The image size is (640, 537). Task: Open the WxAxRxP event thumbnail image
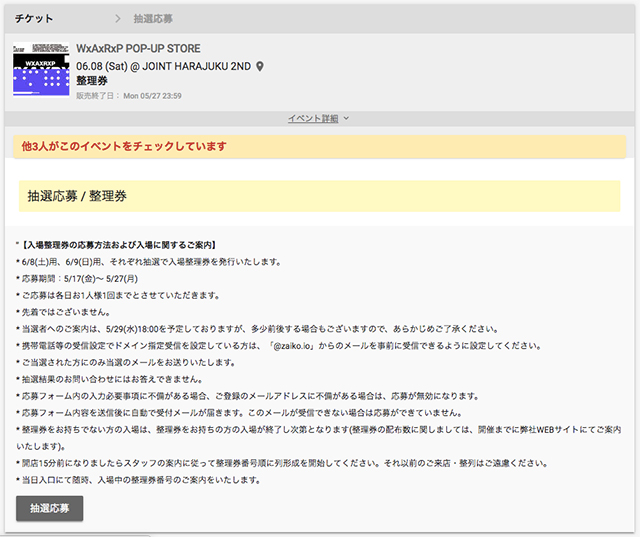(x=41, y=68)
